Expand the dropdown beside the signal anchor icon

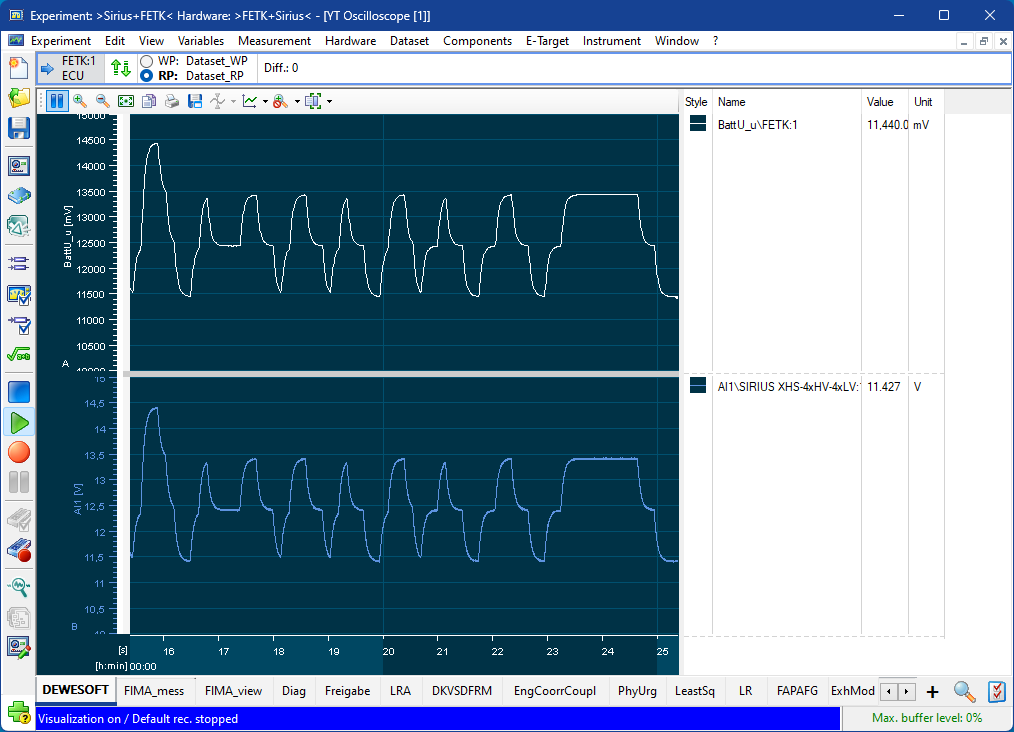pos(233,100)
